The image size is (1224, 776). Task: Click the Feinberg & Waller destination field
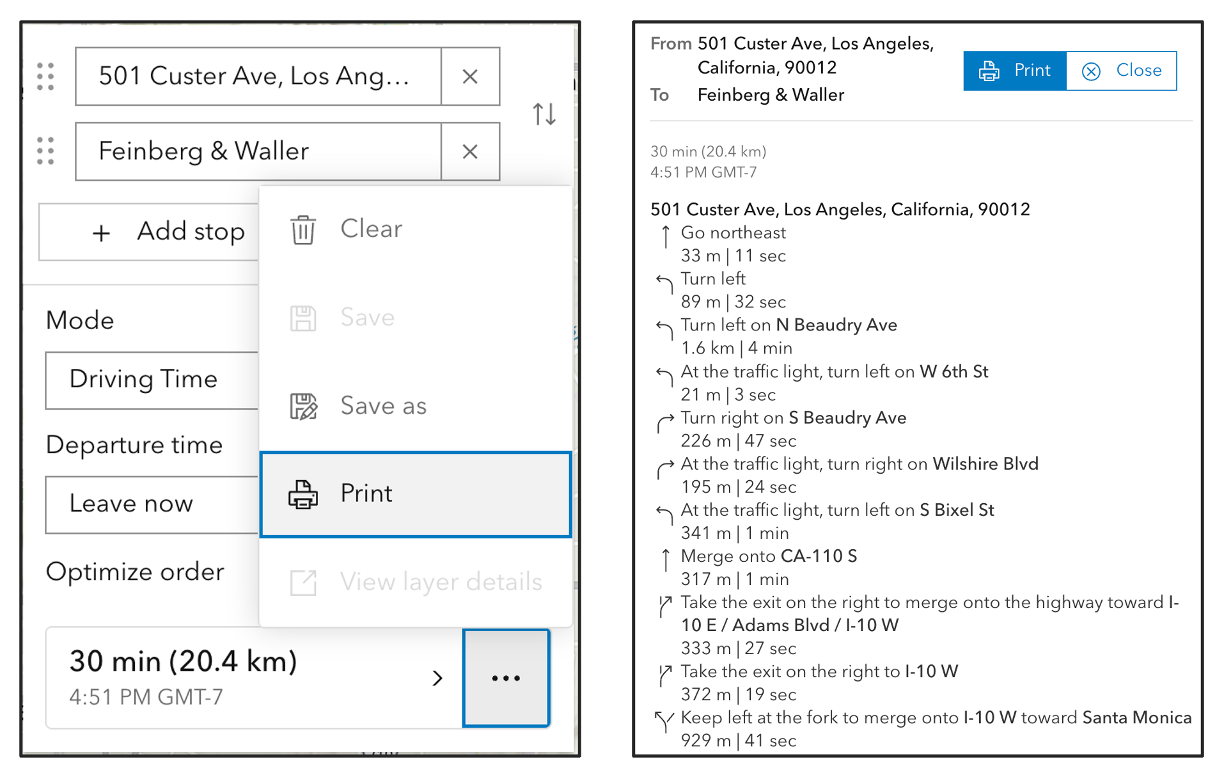258,152
